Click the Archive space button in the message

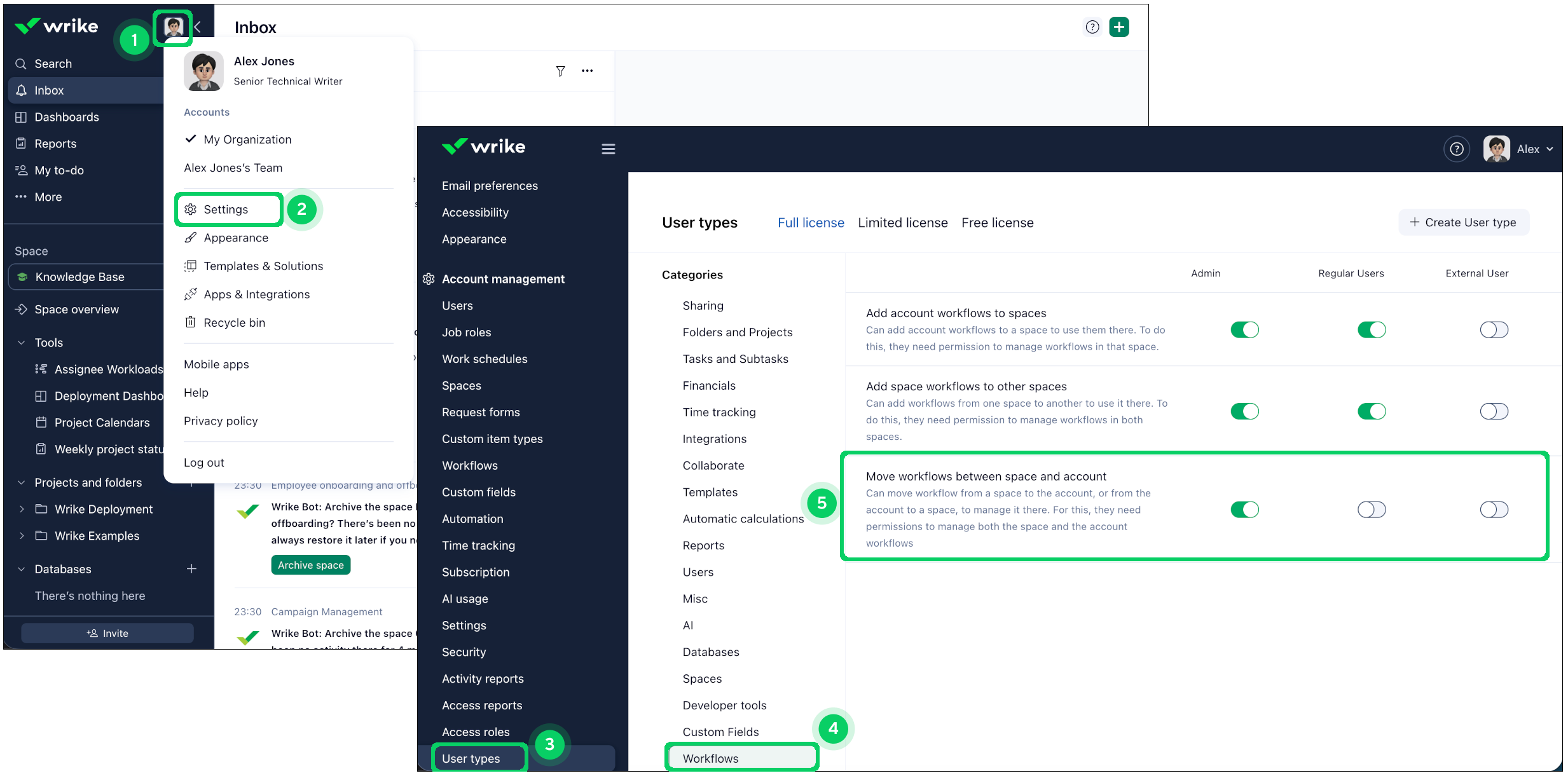310,564
